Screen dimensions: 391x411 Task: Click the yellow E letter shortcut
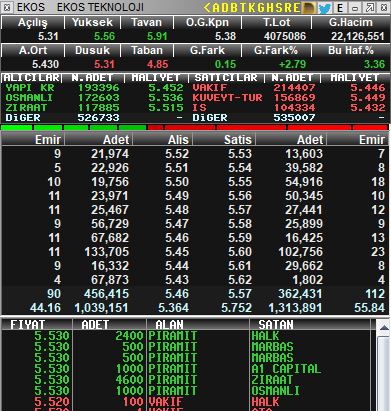click(297, 7)
